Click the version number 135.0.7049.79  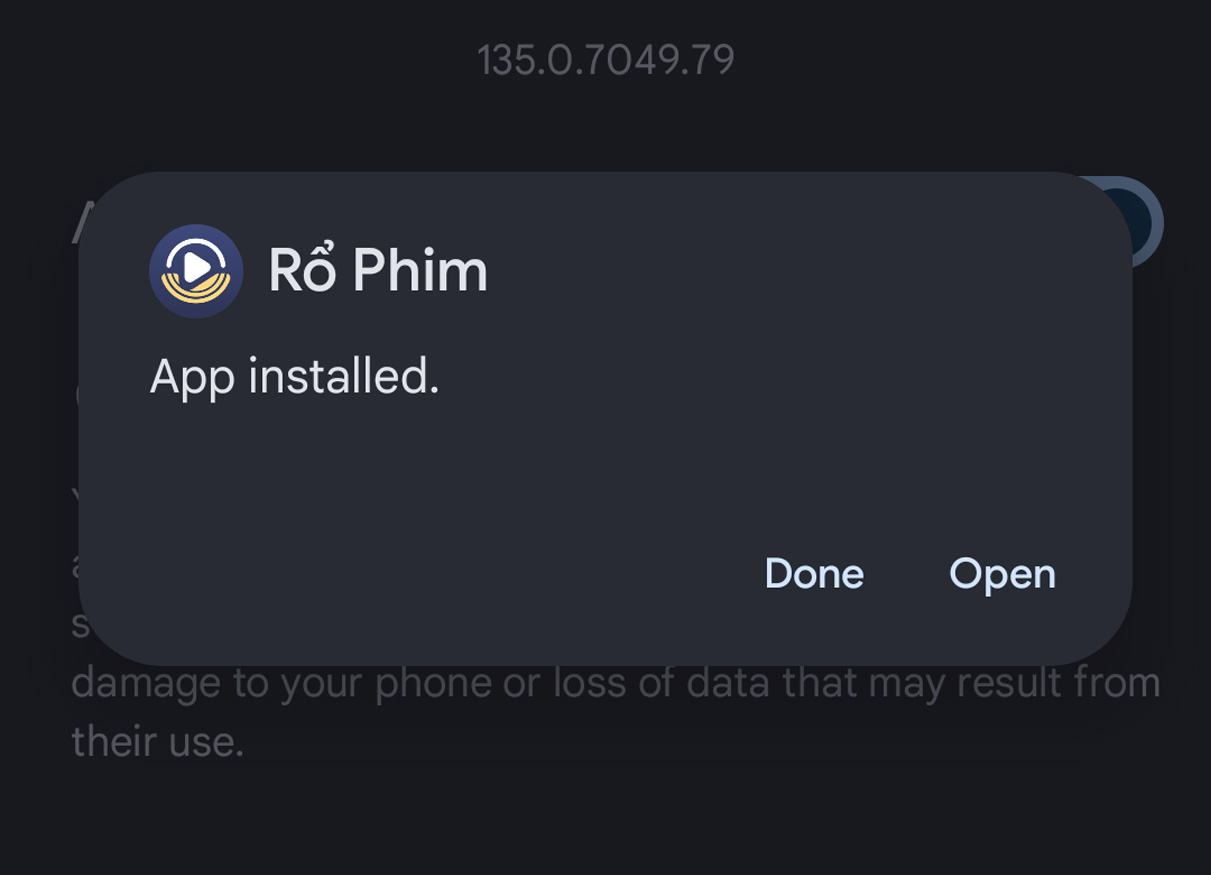pos(606,60)
